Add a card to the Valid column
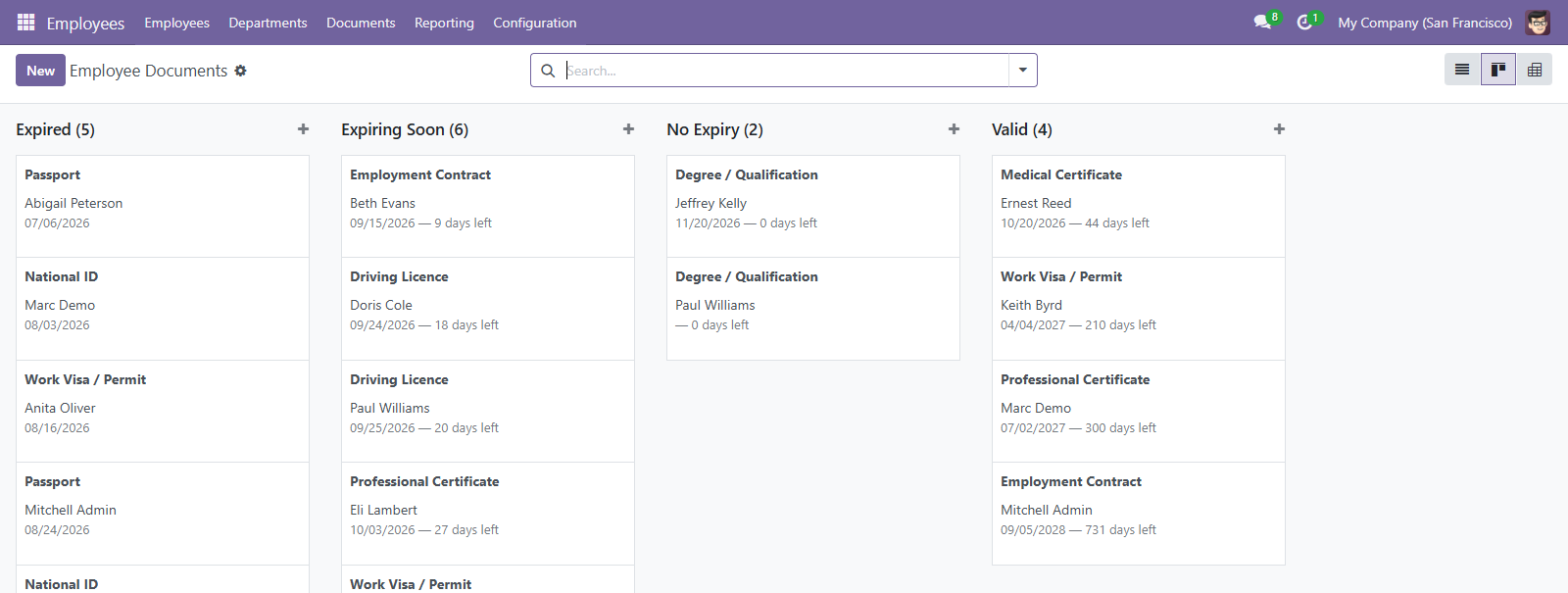The image size is (1568, 593). 1280,129
